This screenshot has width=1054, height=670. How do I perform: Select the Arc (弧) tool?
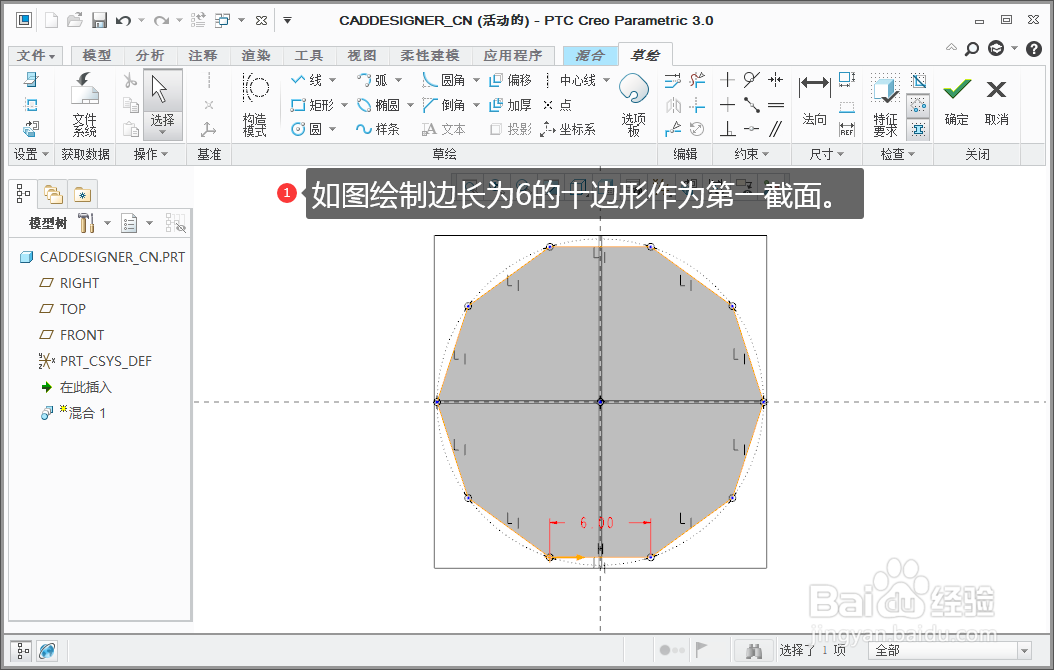point(372,80)
